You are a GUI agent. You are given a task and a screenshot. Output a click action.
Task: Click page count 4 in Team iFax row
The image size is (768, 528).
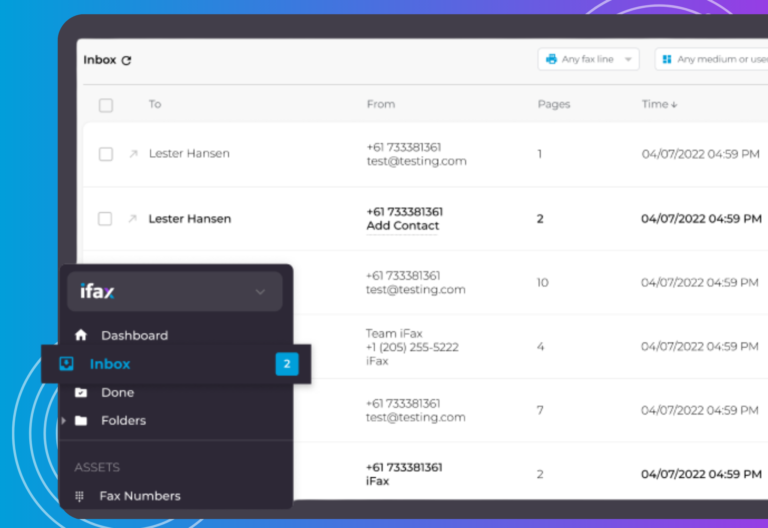tap(540, 347)
